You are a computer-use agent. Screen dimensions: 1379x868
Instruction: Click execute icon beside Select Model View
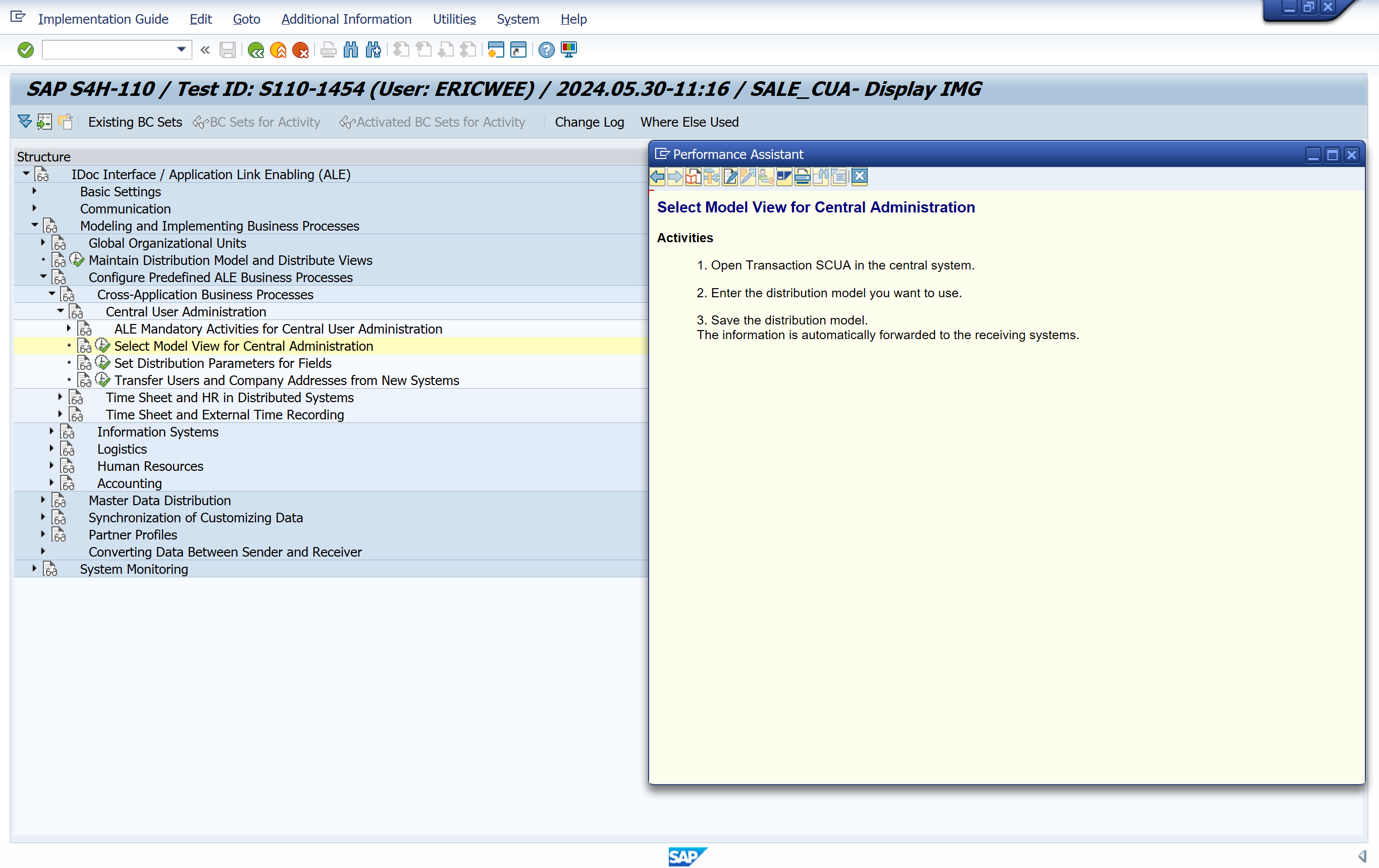102,346
